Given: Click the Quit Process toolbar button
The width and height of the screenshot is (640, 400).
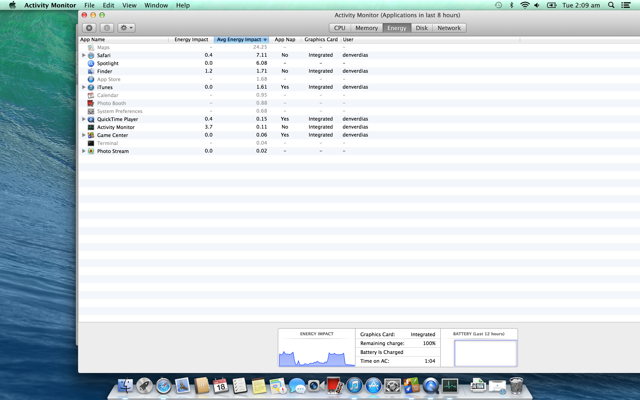Looking at the screenshot, I should pos(89,28).
